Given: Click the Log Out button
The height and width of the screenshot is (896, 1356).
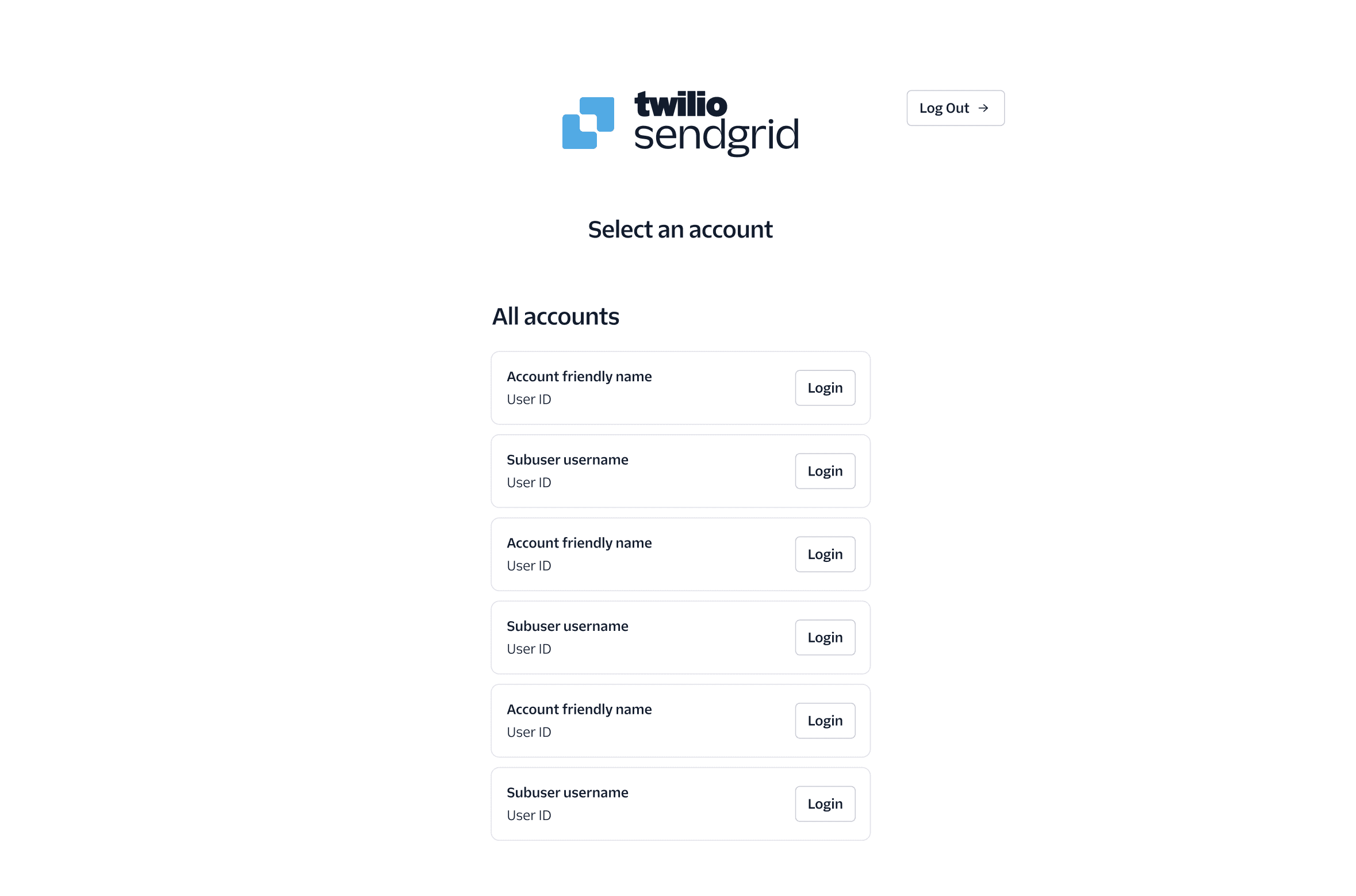Looking at the screenshot, I should click(955, 108).
